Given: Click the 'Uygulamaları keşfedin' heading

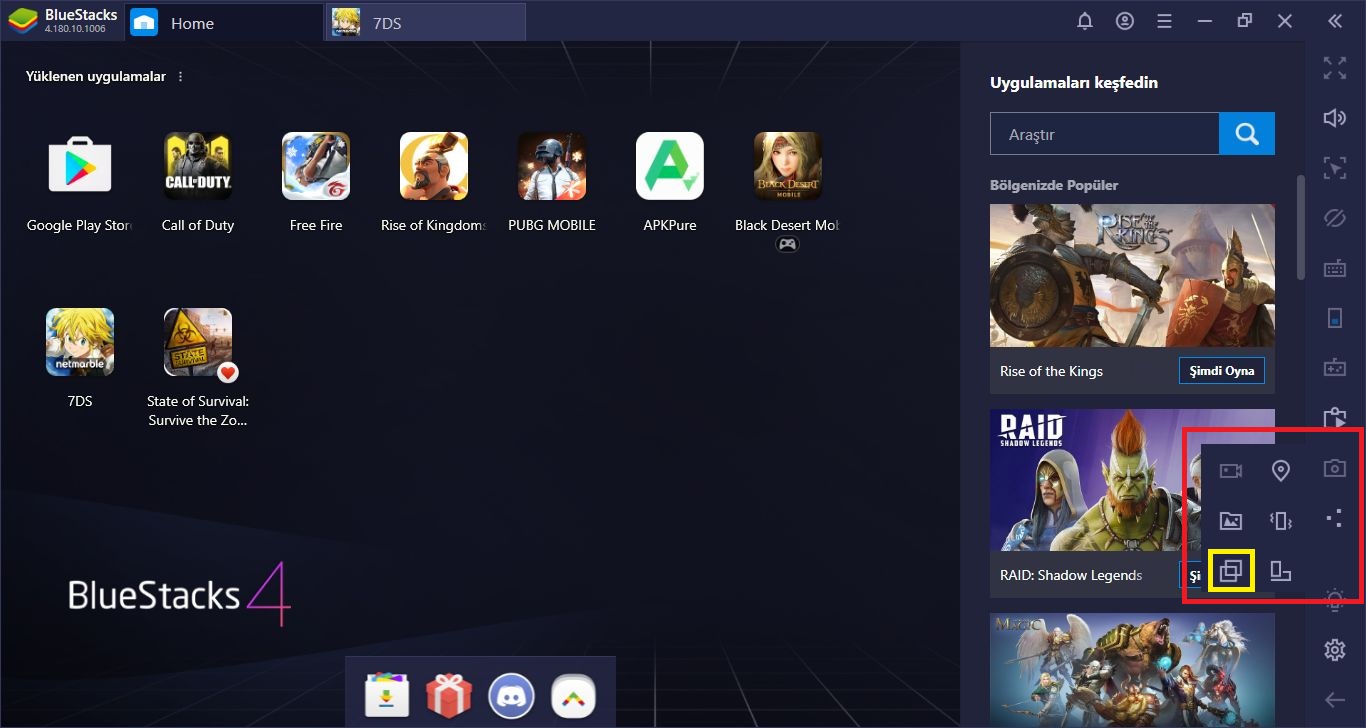Looking at the screenshot, I should pyautogui.click(x=1074, y=83).
